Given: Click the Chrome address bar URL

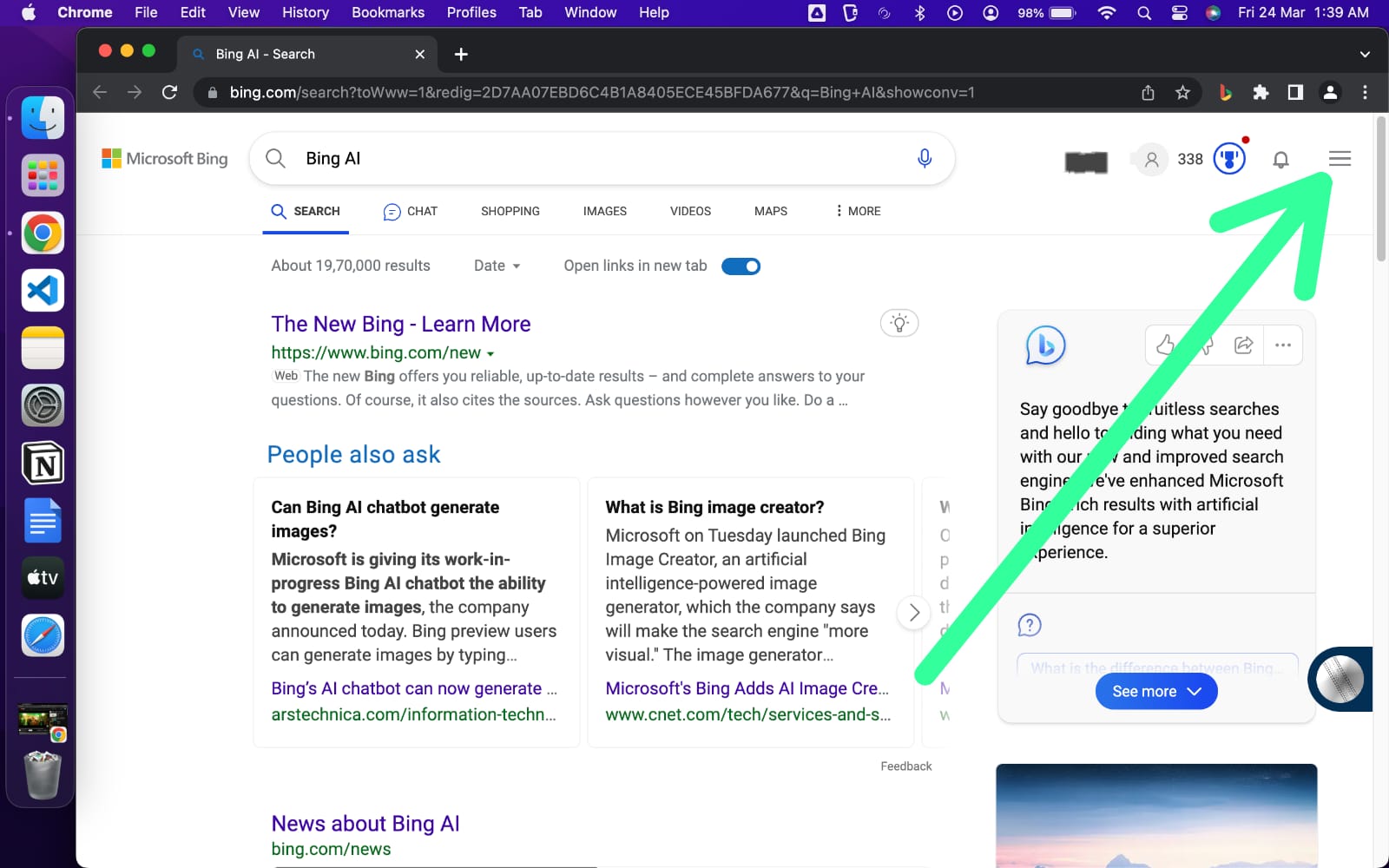Looking at the screenshot, I should tap(602, 92).
